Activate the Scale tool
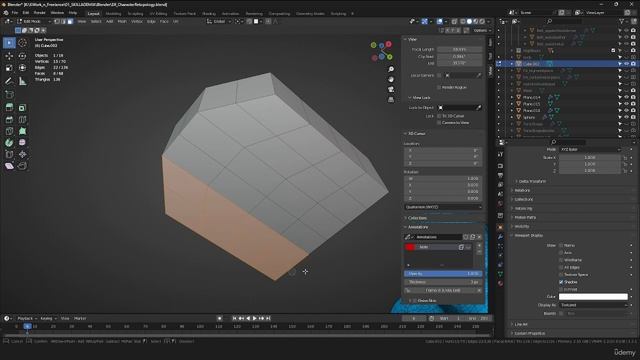This screenshot has height=360, width=640. 9,68
